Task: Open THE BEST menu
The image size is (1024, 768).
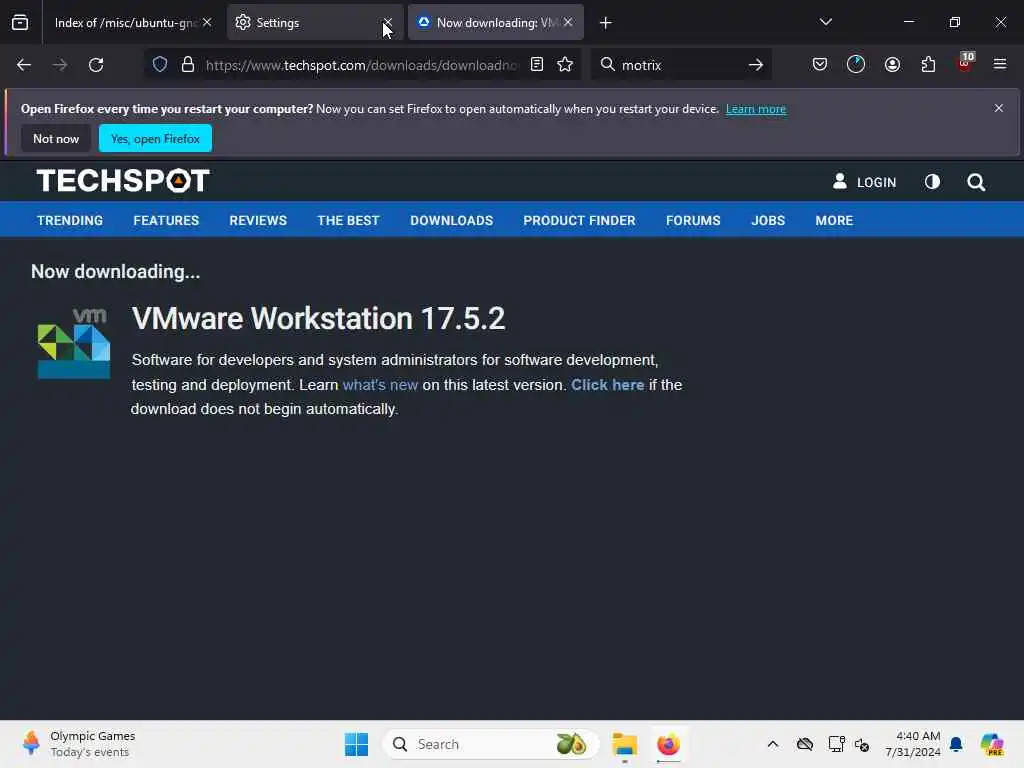Action: tap(348, 221)
